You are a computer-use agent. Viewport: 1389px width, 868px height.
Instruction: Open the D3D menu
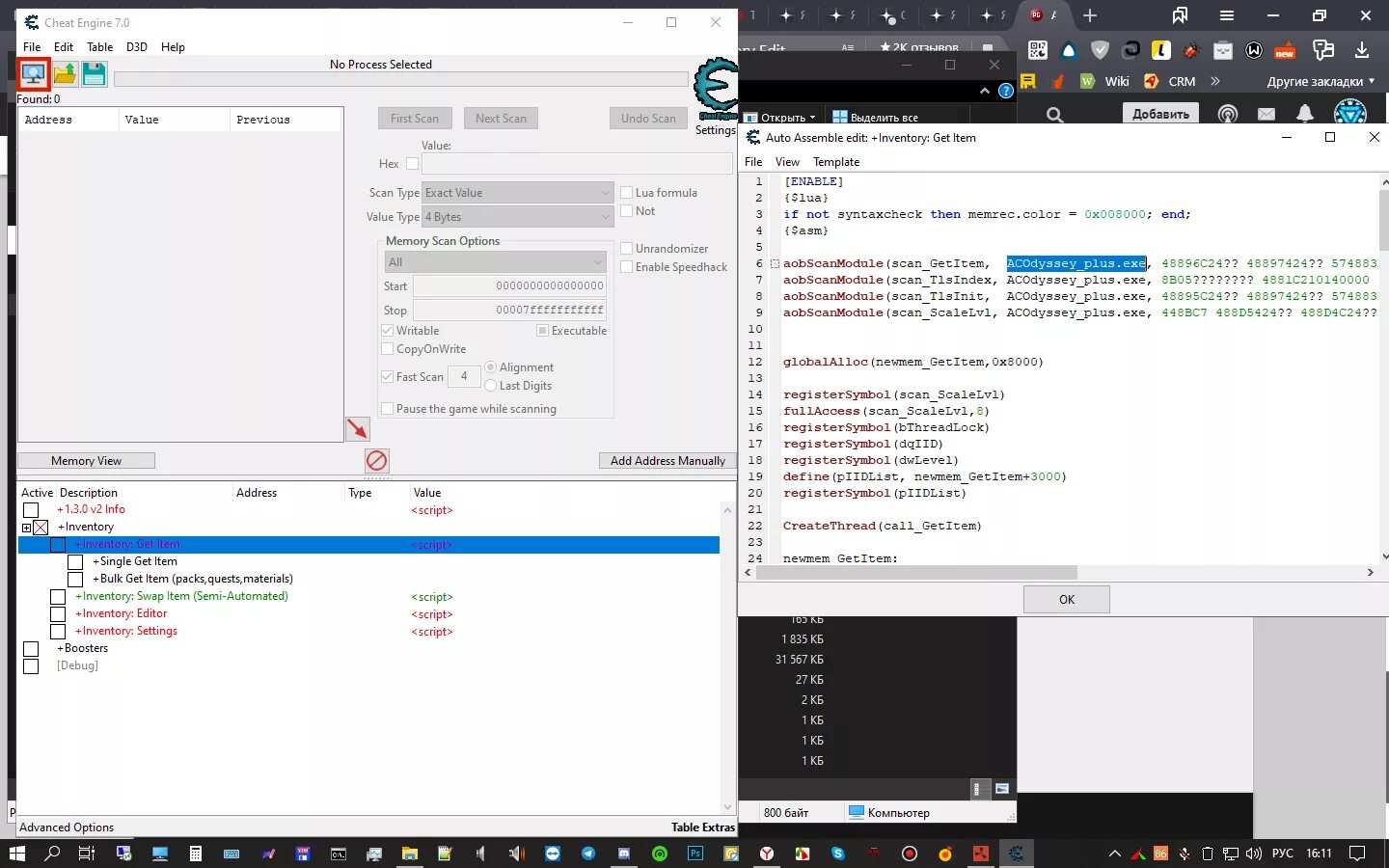137,47
